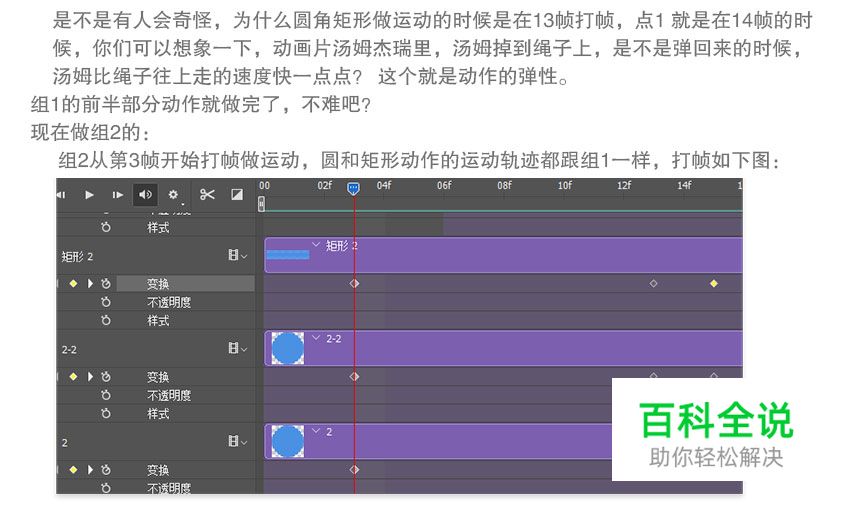Select layer 2 变换 keyframe at the playhead
The height and width of the screenshot is (506, 850).
354,470
